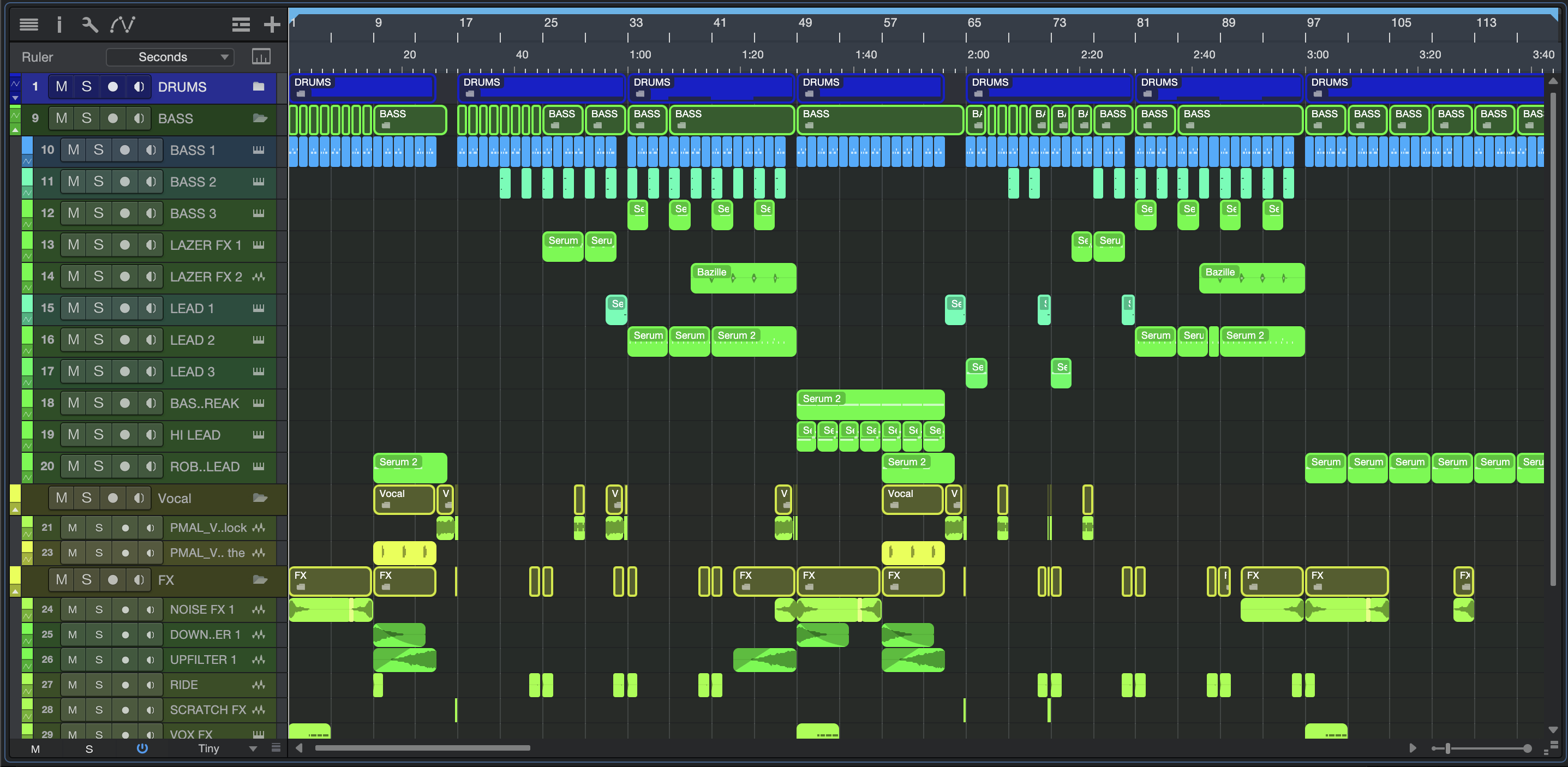Click the timeline scroll right arrow
The image size is (1568, 767).
[1413, 747]
